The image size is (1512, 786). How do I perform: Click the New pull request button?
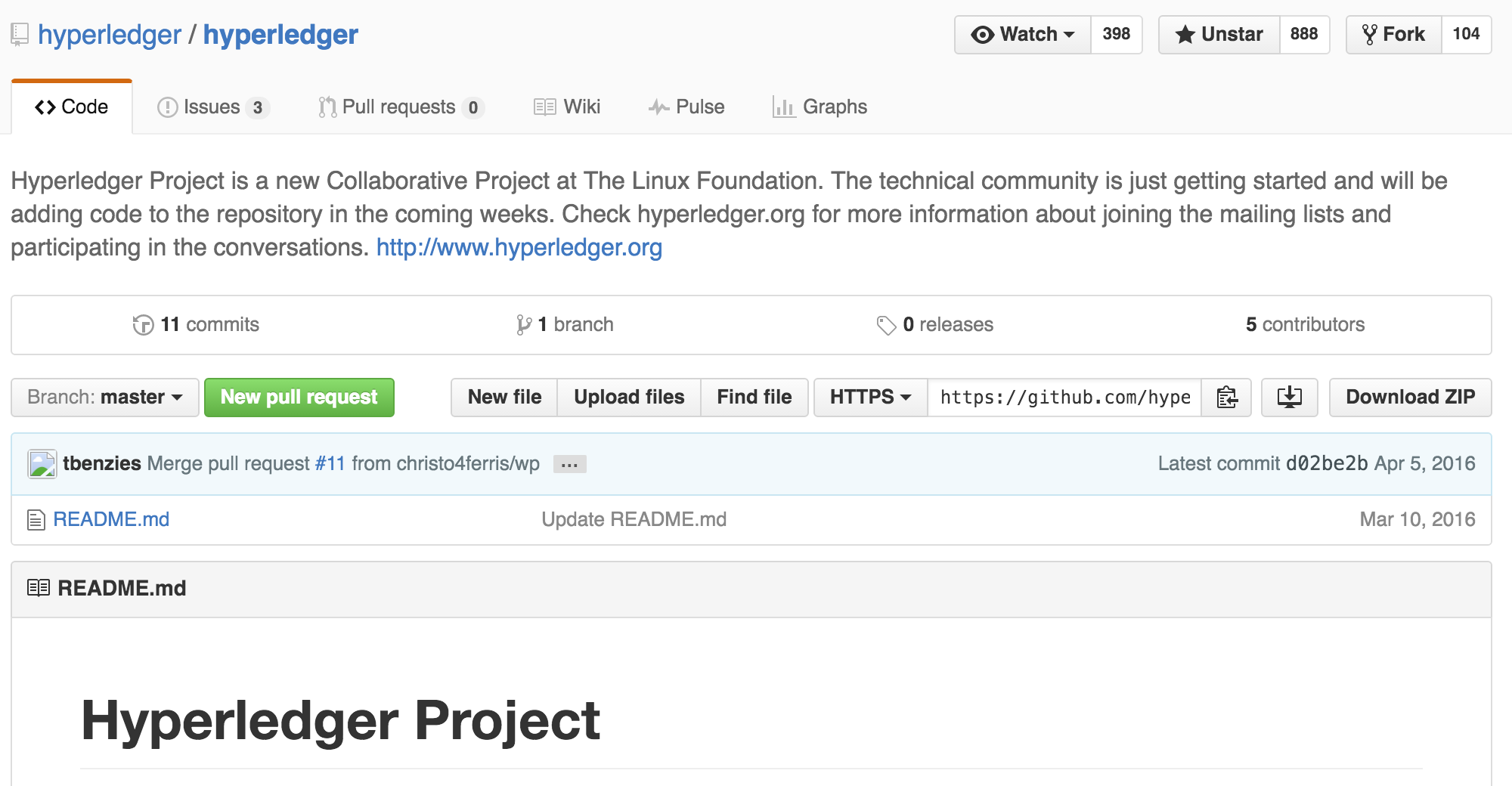click(x=299, y=397)
